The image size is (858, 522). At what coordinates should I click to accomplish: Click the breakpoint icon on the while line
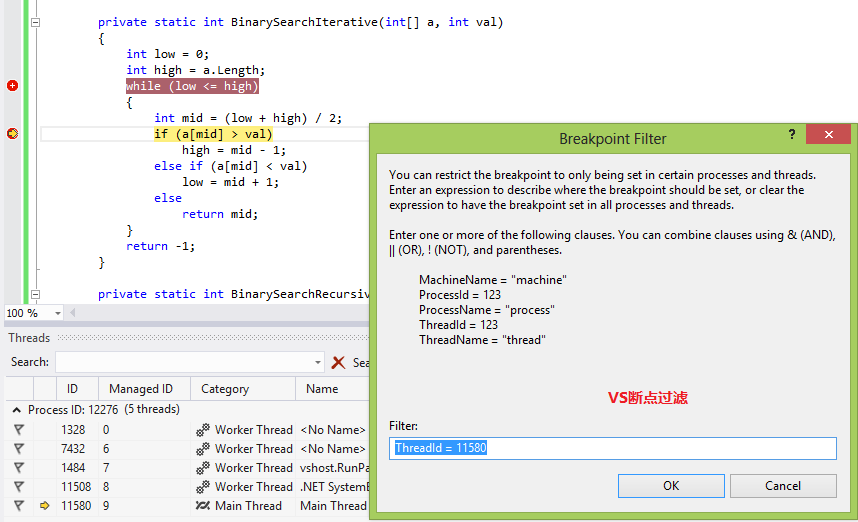click(13, 85)
